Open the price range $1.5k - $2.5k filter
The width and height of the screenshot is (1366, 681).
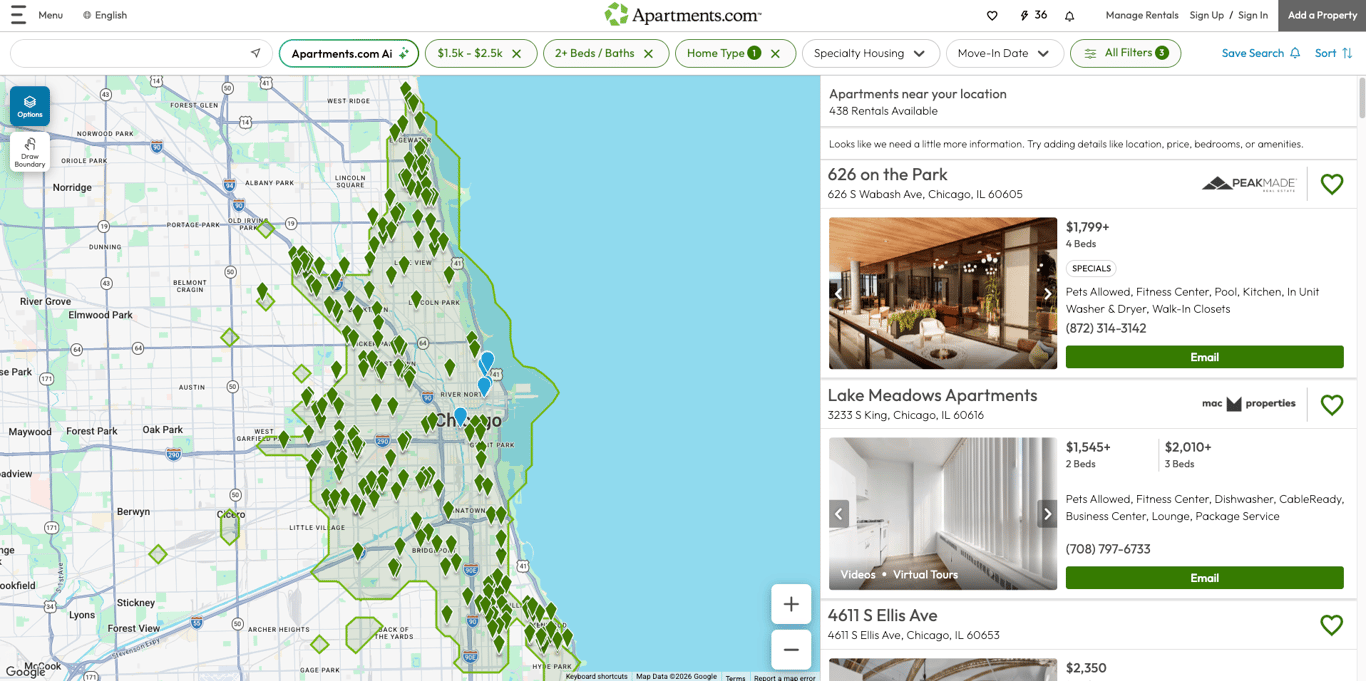pos(469,54)
